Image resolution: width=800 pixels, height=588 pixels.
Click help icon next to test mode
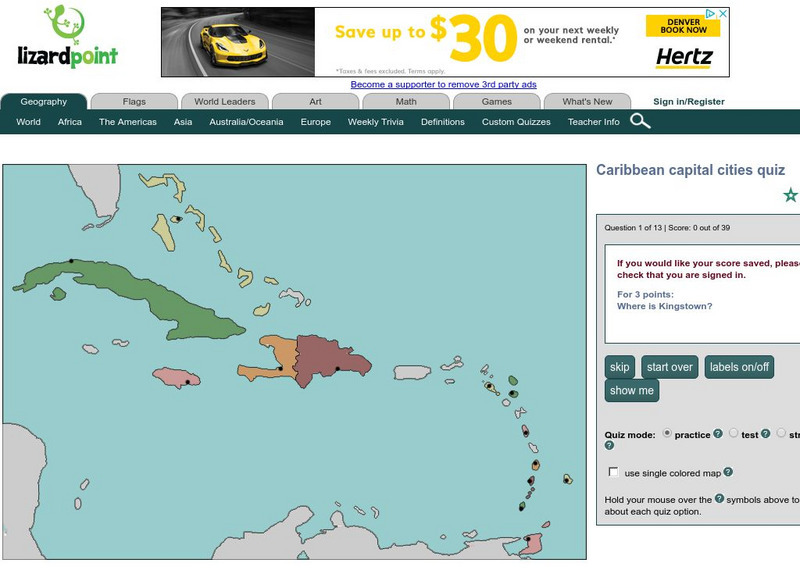[x=765, y=434]
